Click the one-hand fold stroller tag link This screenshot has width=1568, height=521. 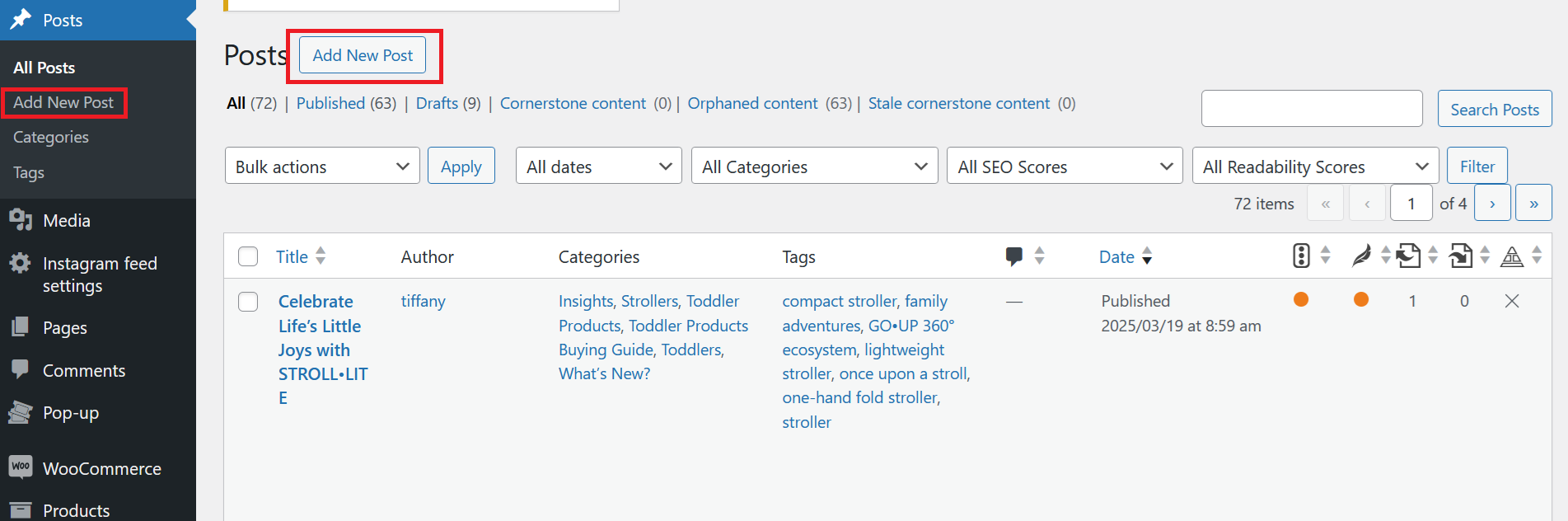point(859,397)
